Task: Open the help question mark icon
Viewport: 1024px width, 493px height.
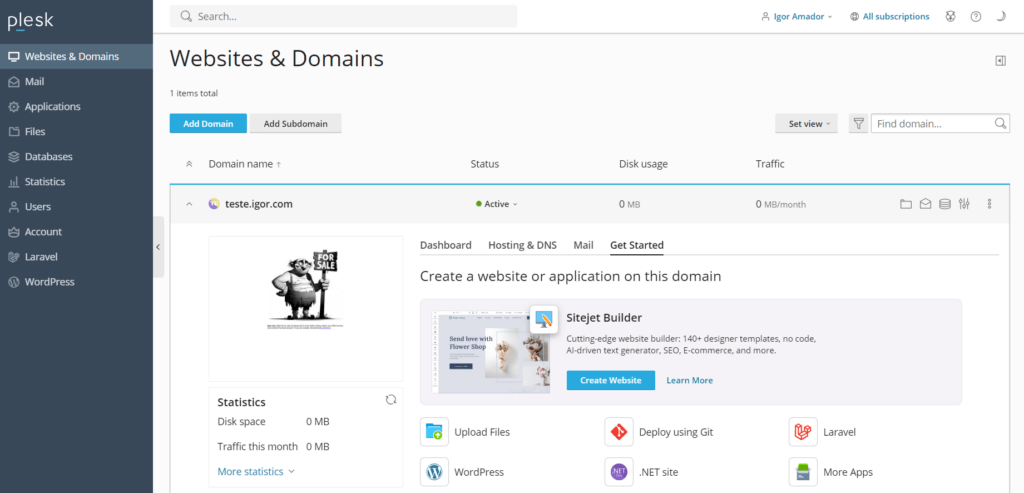Action: tap(976, 16)
